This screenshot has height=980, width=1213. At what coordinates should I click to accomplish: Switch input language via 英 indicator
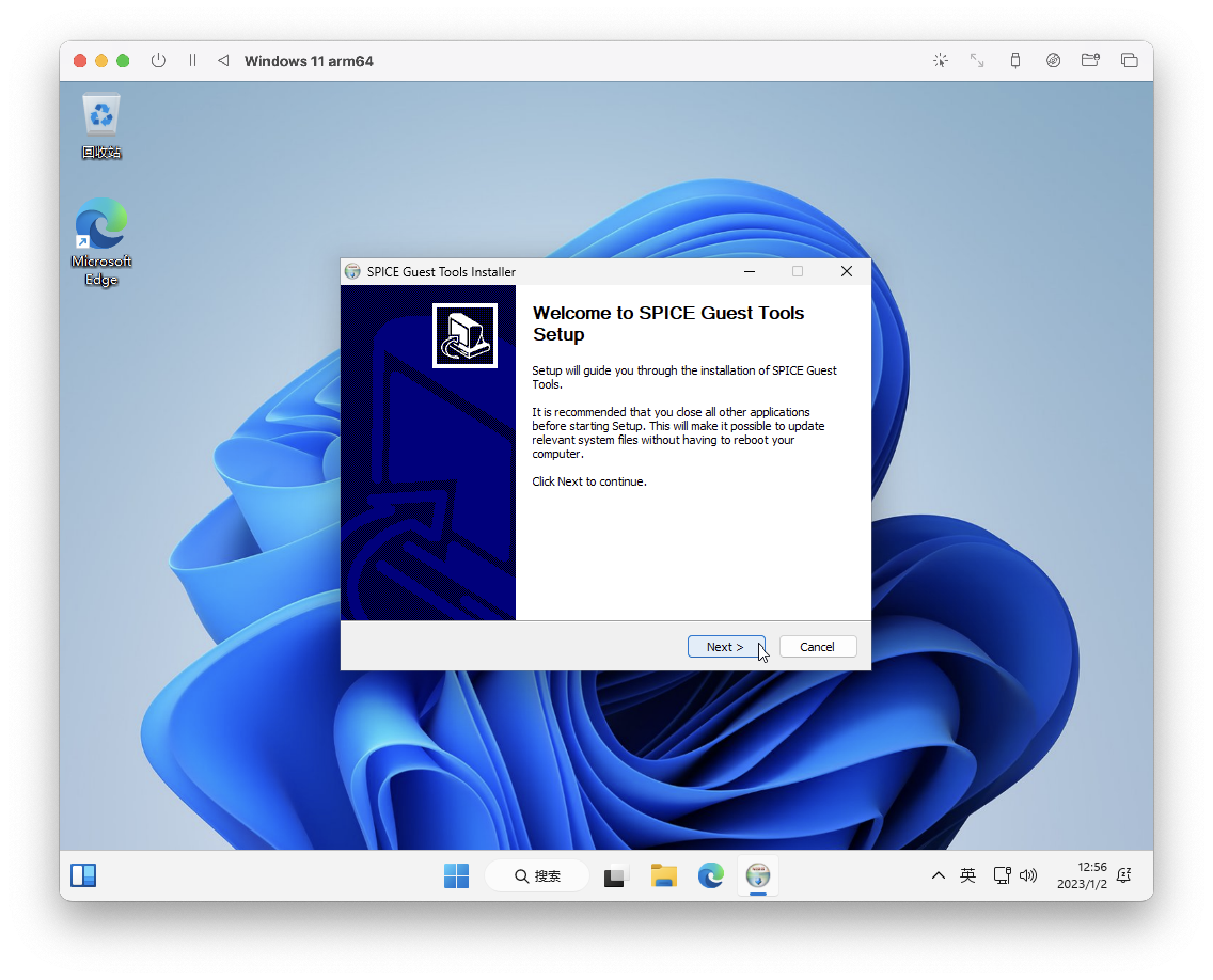click(x=967, y=875)
